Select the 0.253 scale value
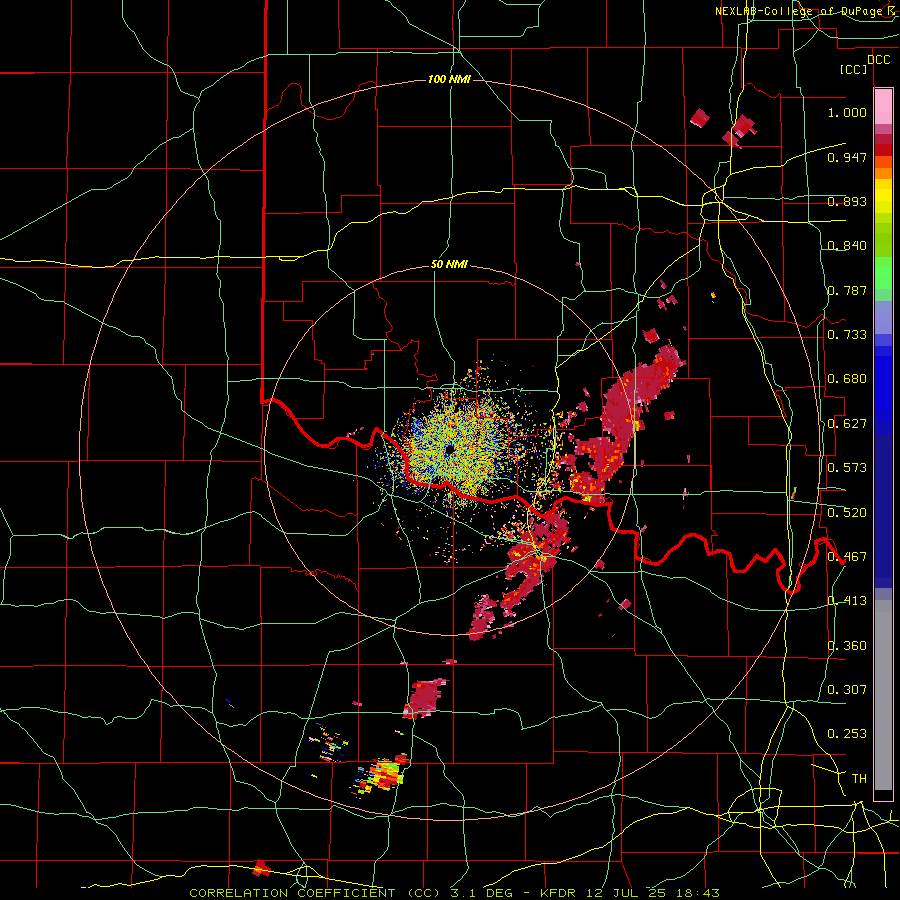 (847, 734)
